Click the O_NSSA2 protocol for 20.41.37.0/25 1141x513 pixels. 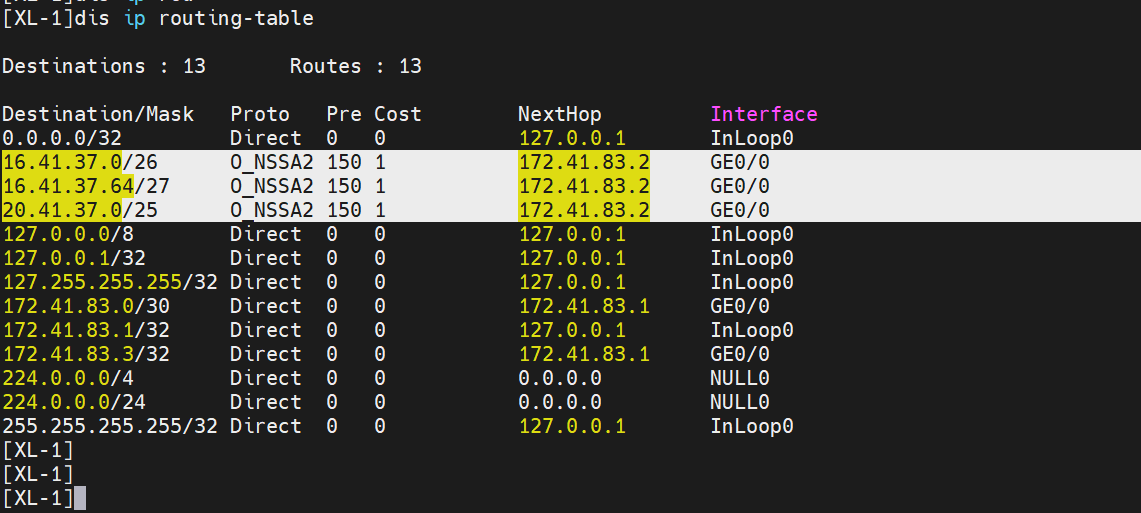(x=271, y=210)
